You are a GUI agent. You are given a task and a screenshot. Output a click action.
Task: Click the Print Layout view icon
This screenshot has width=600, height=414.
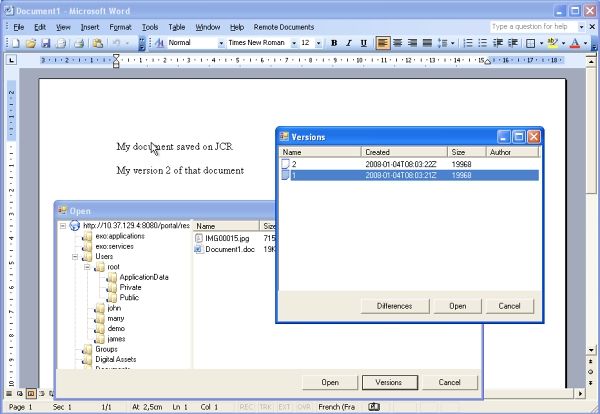click(x=31, y=393)
